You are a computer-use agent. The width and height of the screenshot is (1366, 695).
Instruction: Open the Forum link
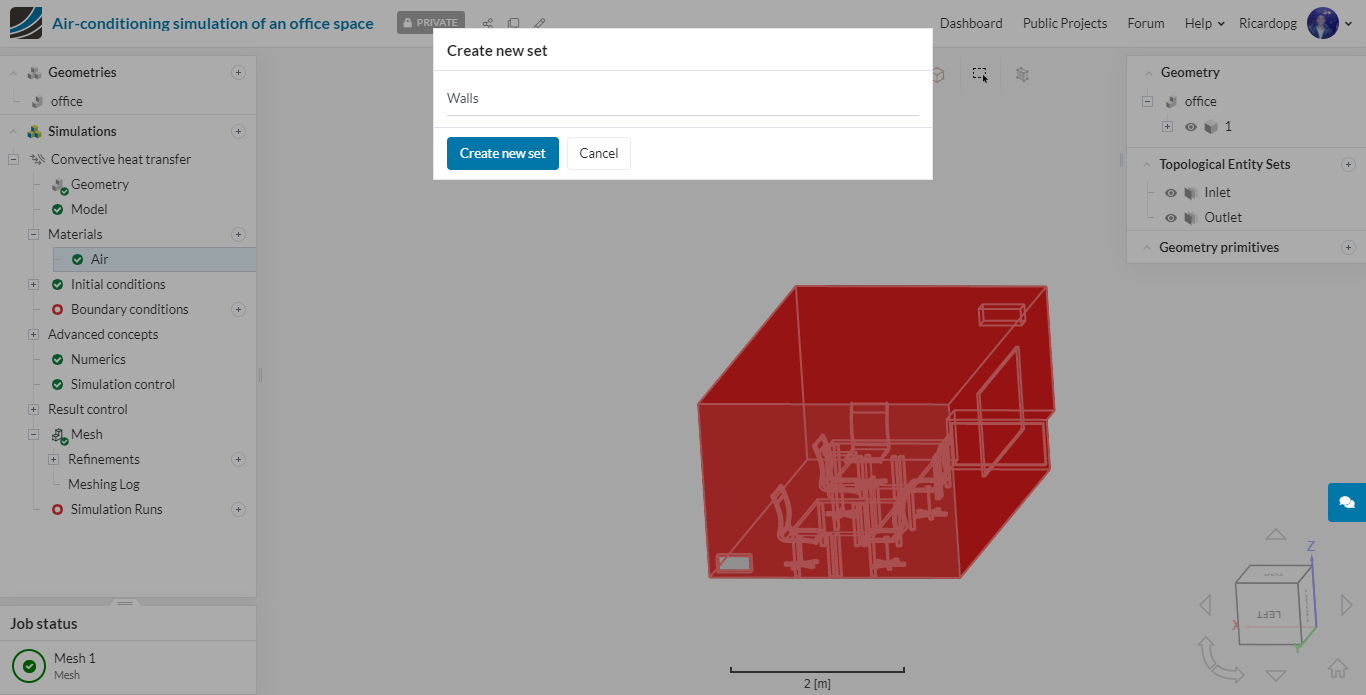[1146, 23]
